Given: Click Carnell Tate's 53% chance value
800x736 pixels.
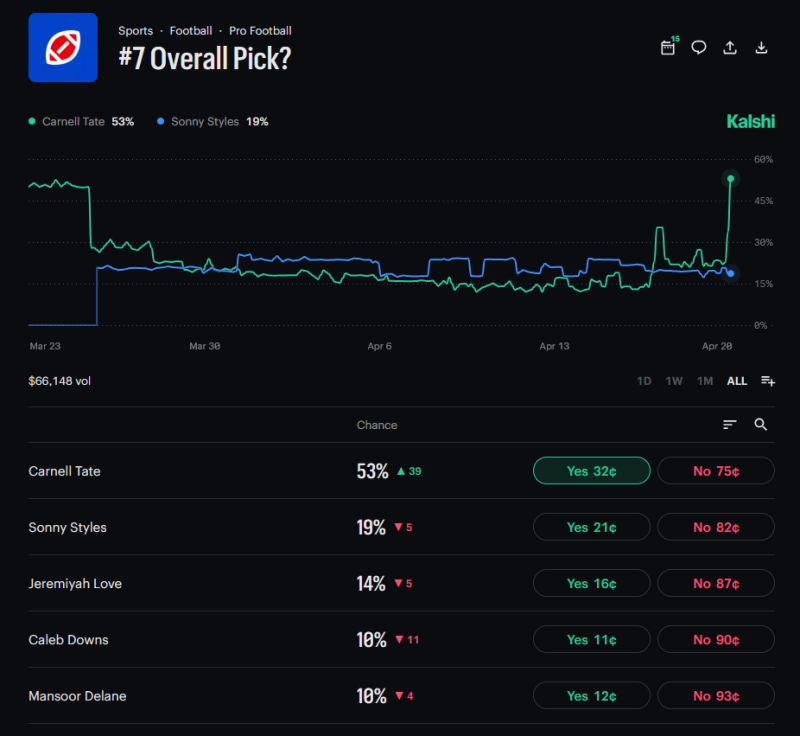Looking at the screenshot, I should (372, 471).
